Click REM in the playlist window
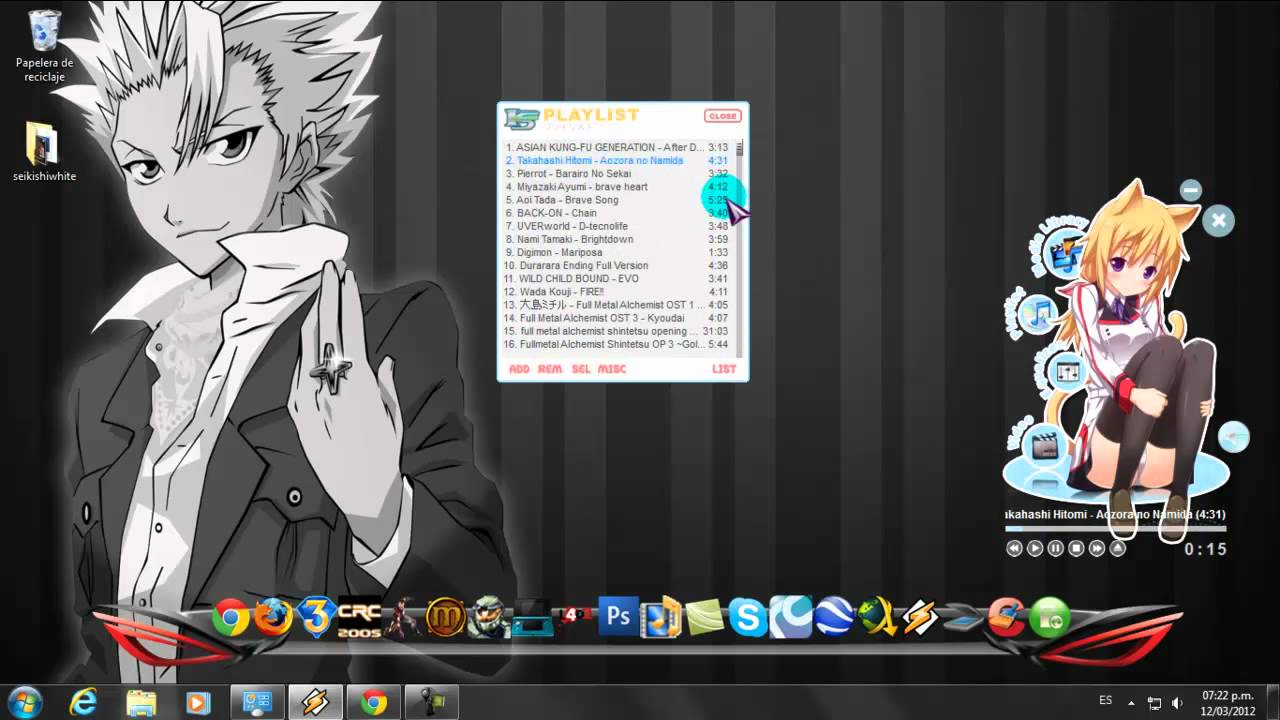Image resolution: width=1280 pixels, height=720 pixels. click(550, 369)
